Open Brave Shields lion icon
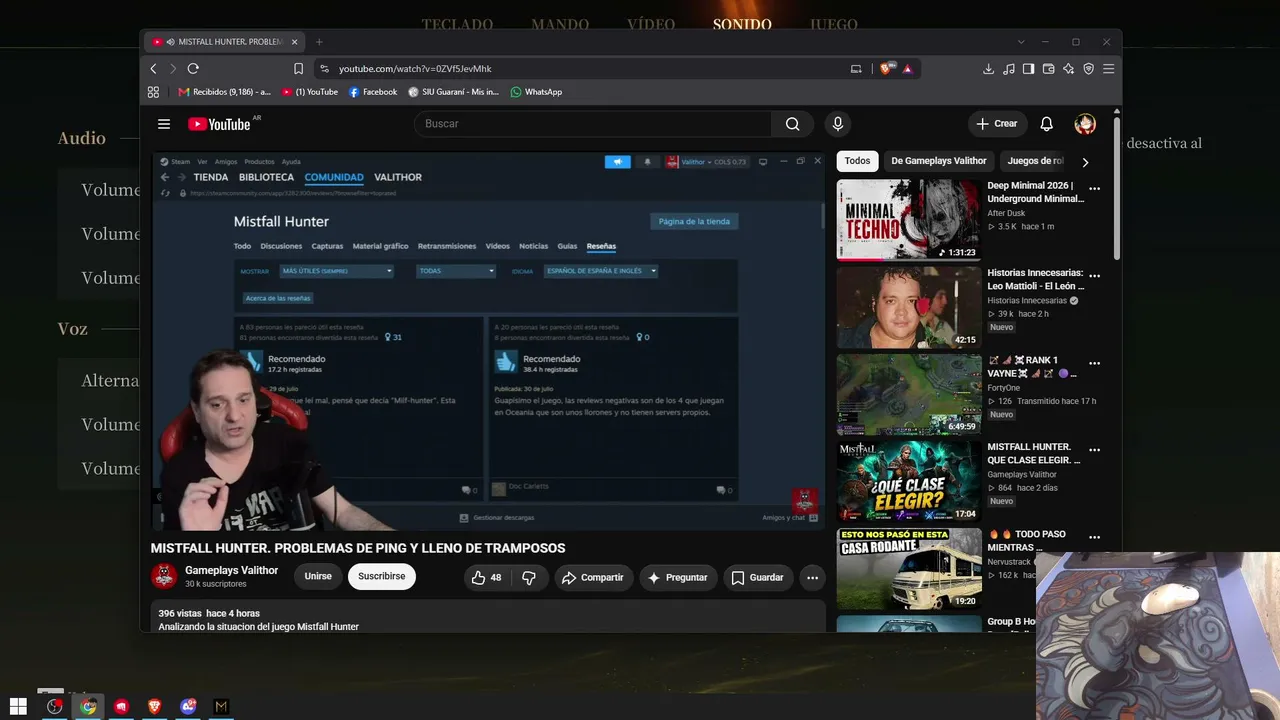The width and height of the screenshot is (1280, 720). click(x=886, y=69)
